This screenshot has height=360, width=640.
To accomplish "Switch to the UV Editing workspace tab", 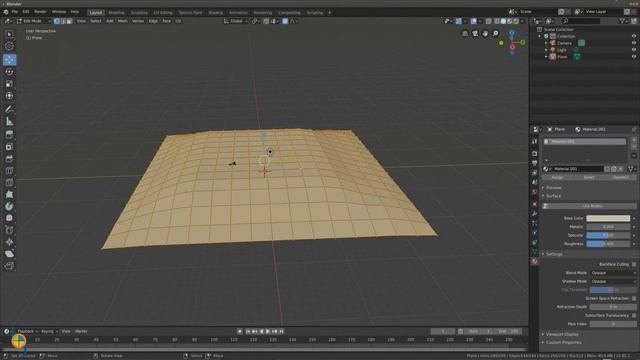I will [x=163, y=13].
